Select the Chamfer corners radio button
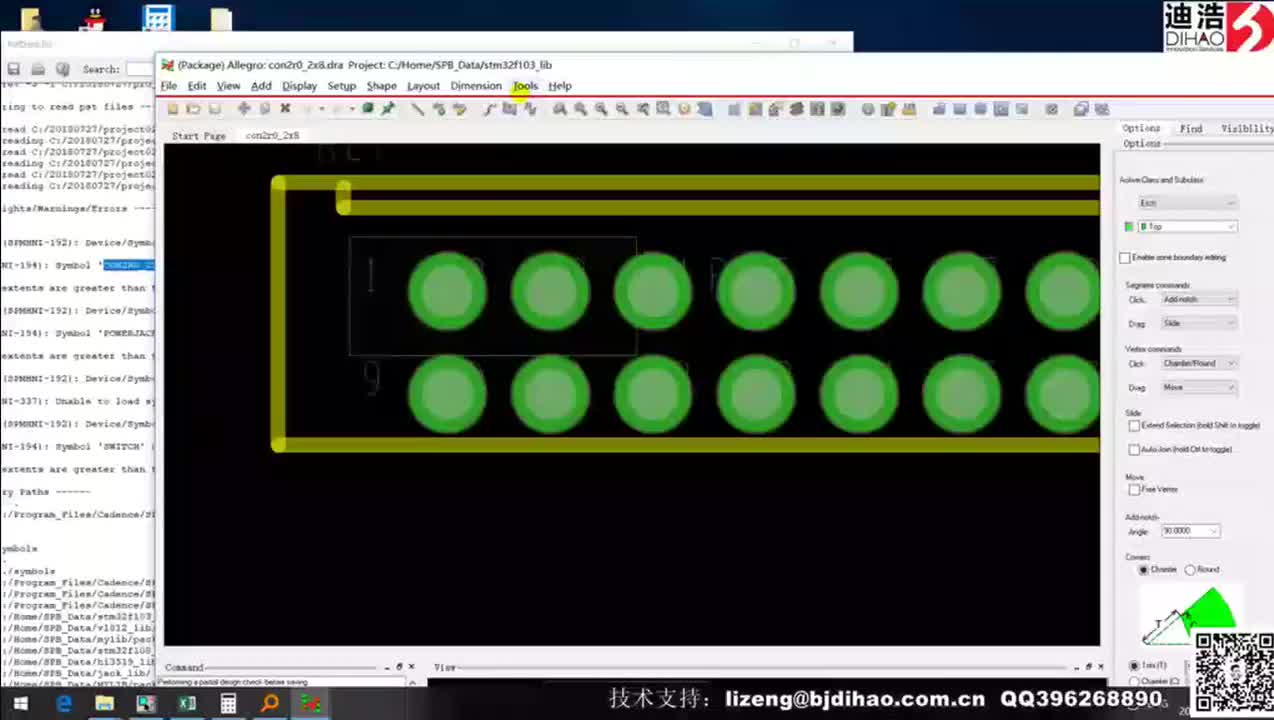This screenshot has height=720, width=1274. click(1143, 570)
